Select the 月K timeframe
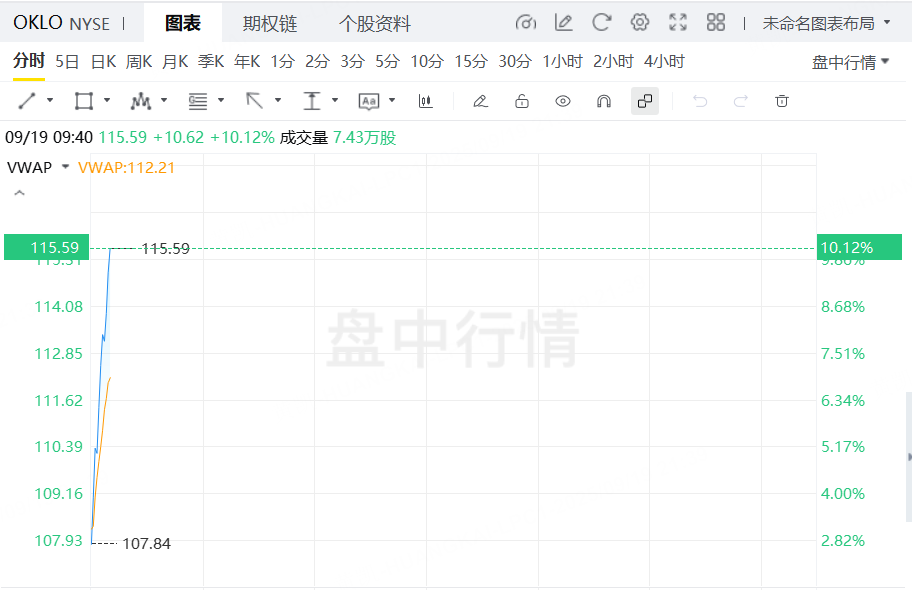This screenshot has width=912, height=590. click(x=175, y=61)
